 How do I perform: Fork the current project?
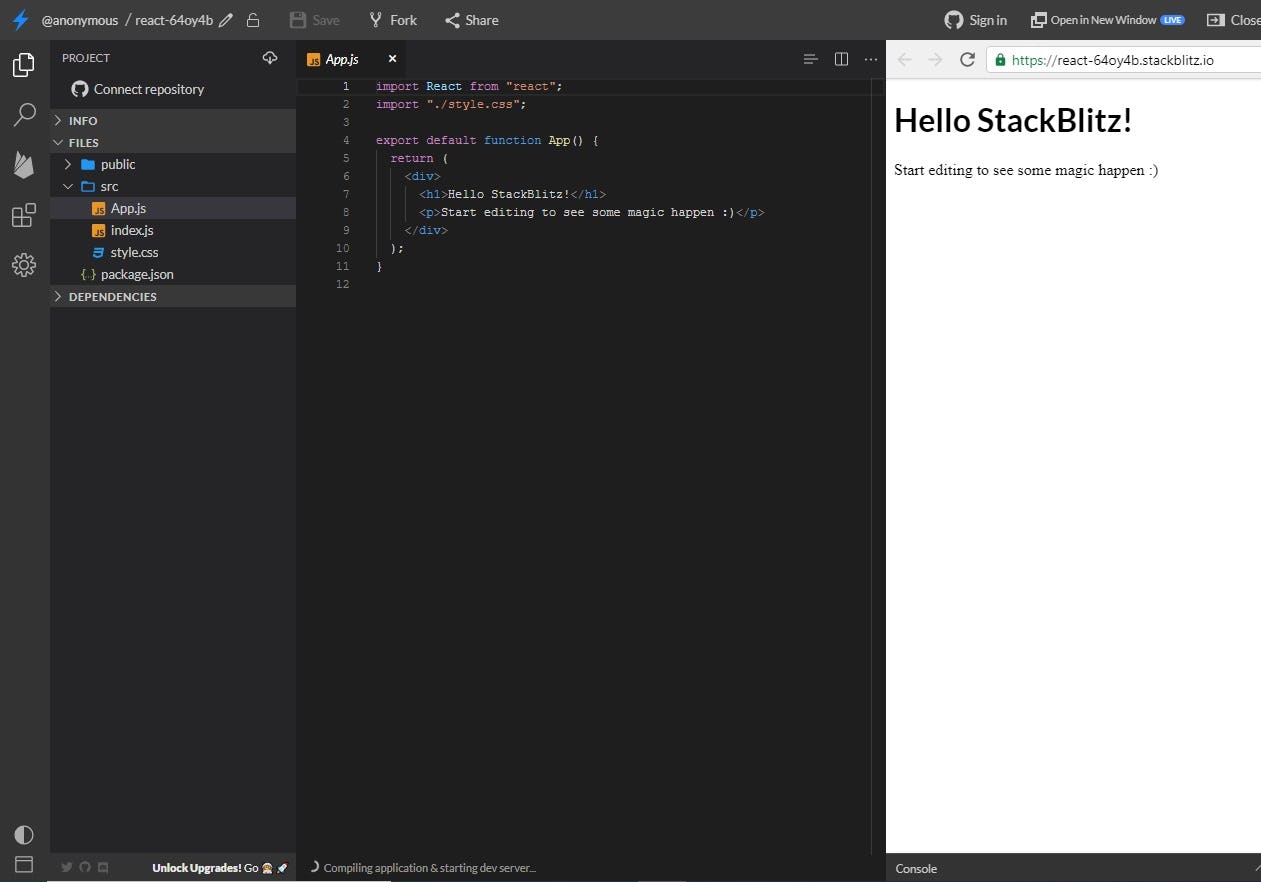(392, 20)
